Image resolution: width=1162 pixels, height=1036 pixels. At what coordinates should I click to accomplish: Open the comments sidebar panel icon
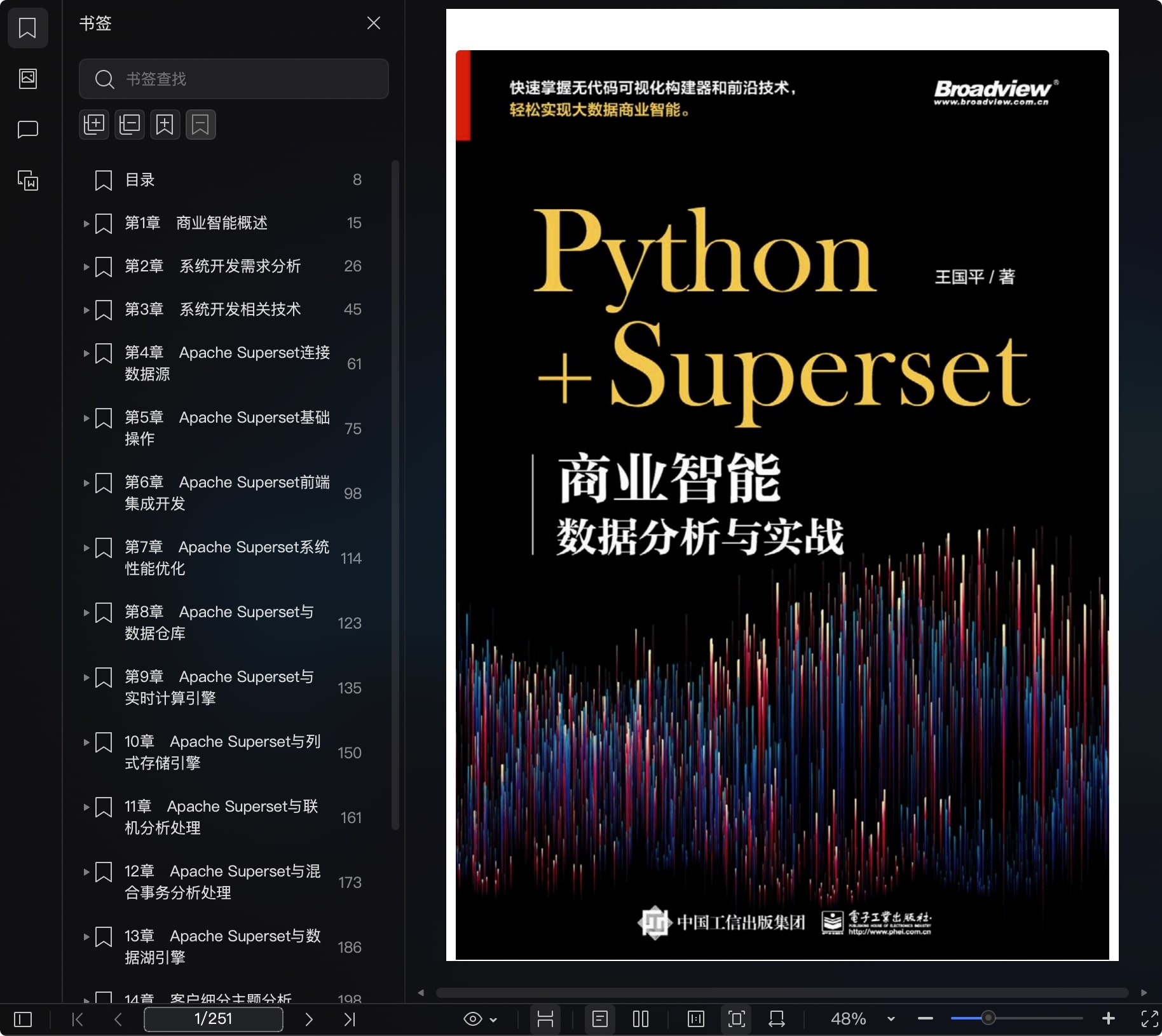coord(27,130)
